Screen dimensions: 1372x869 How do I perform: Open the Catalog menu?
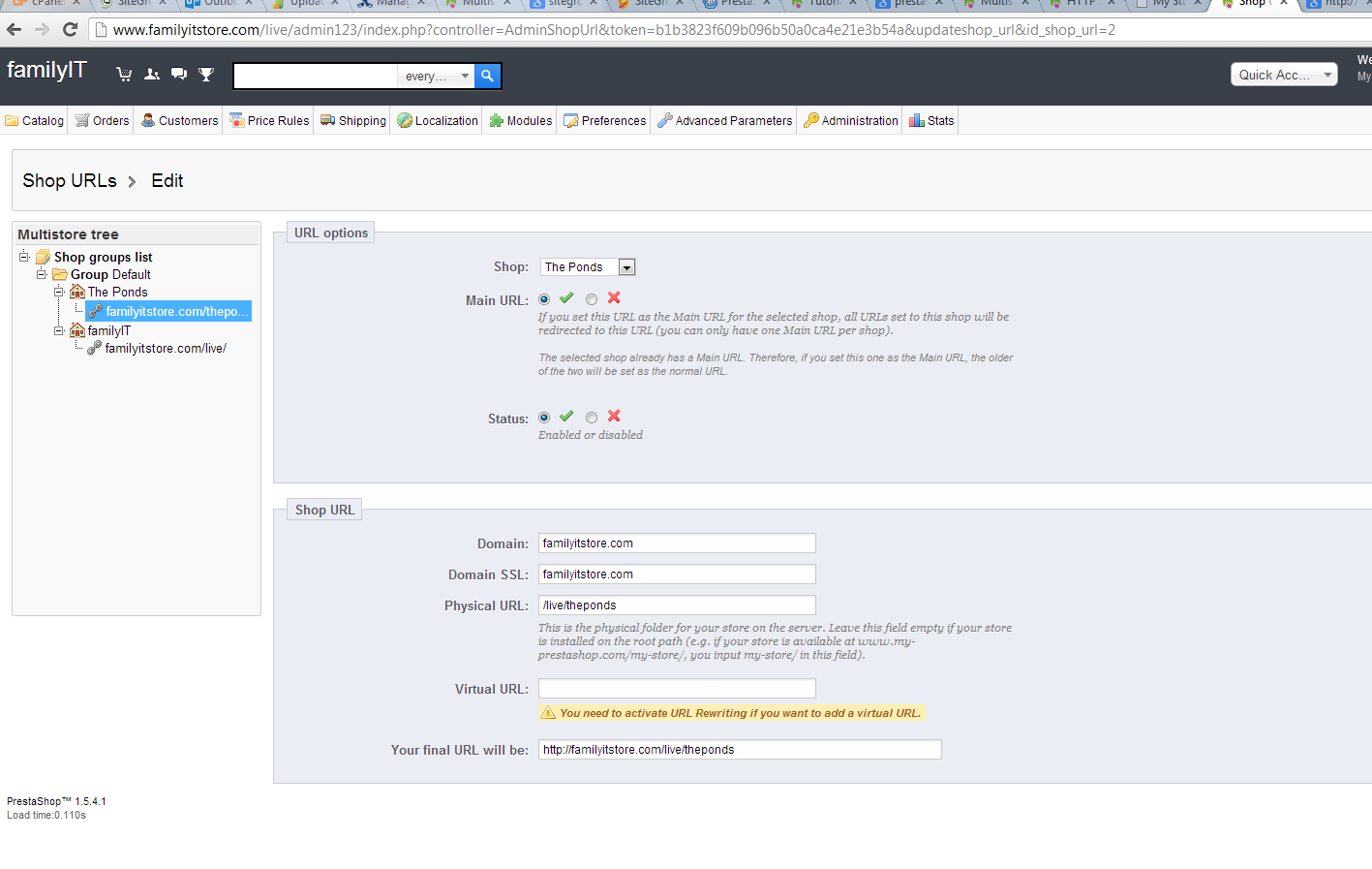35,121
